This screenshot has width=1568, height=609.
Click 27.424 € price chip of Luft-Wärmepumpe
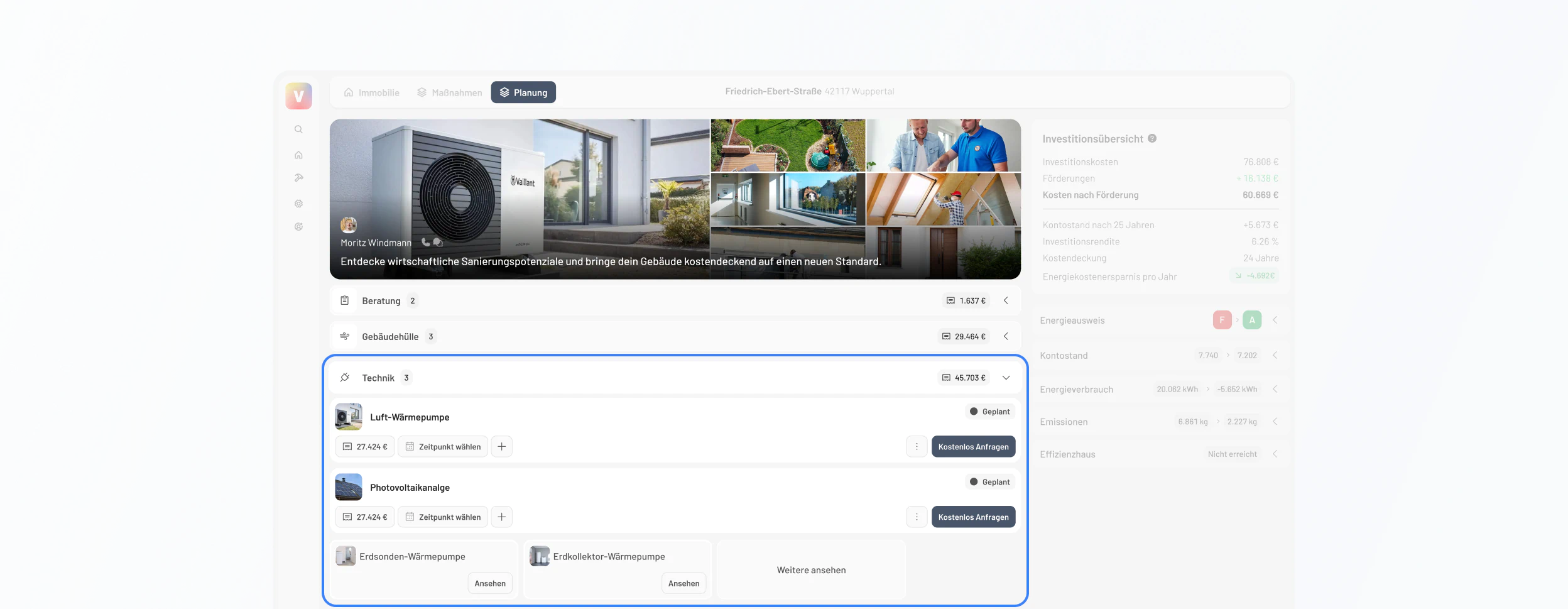pos(365,447)
